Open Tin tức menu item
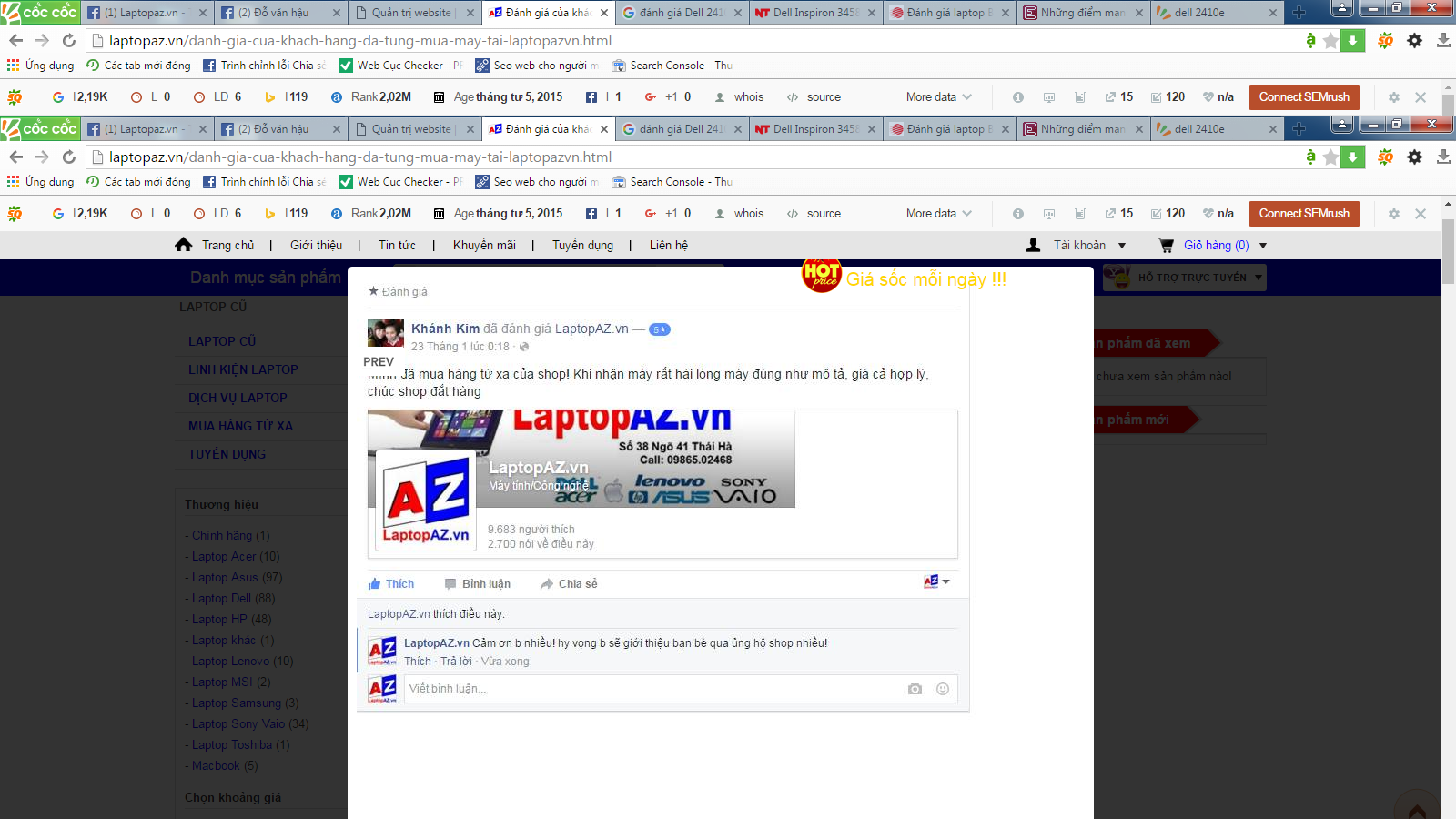This screenshot has width=1456, height=819. (x=397, y=245)
